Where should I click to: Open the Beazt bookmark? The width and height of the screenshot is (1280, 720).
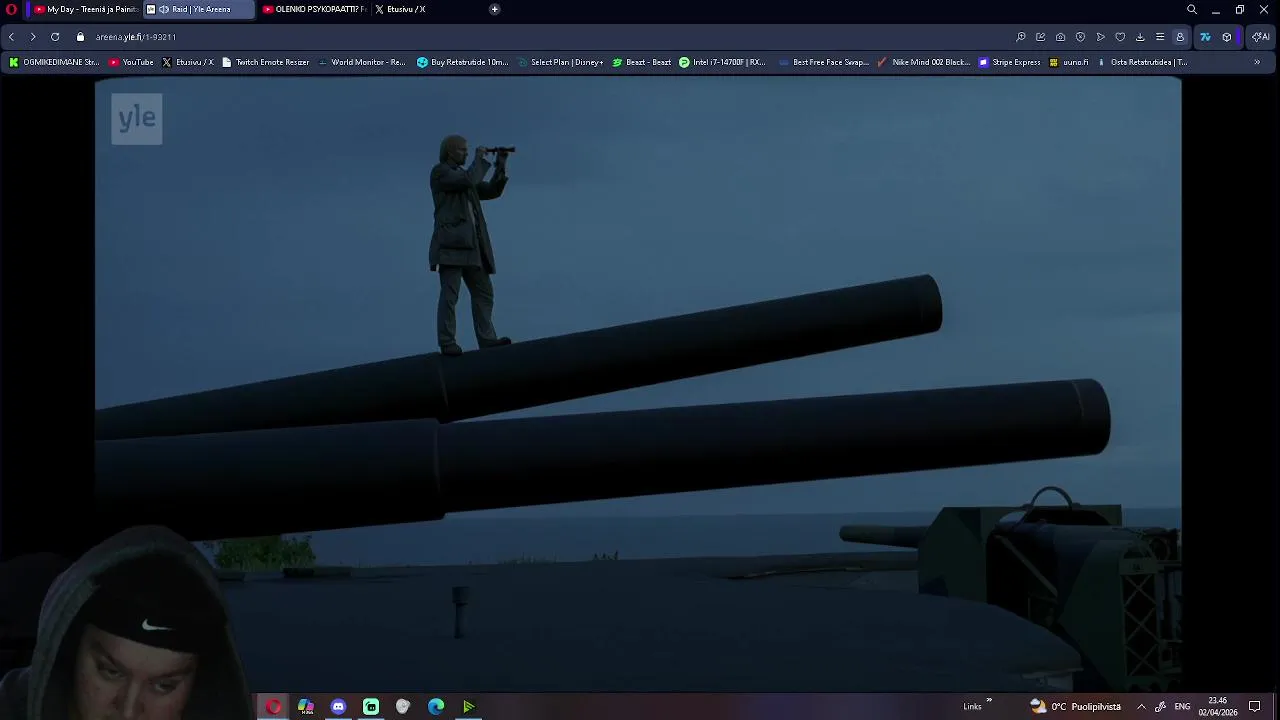[x=641, y=62]
